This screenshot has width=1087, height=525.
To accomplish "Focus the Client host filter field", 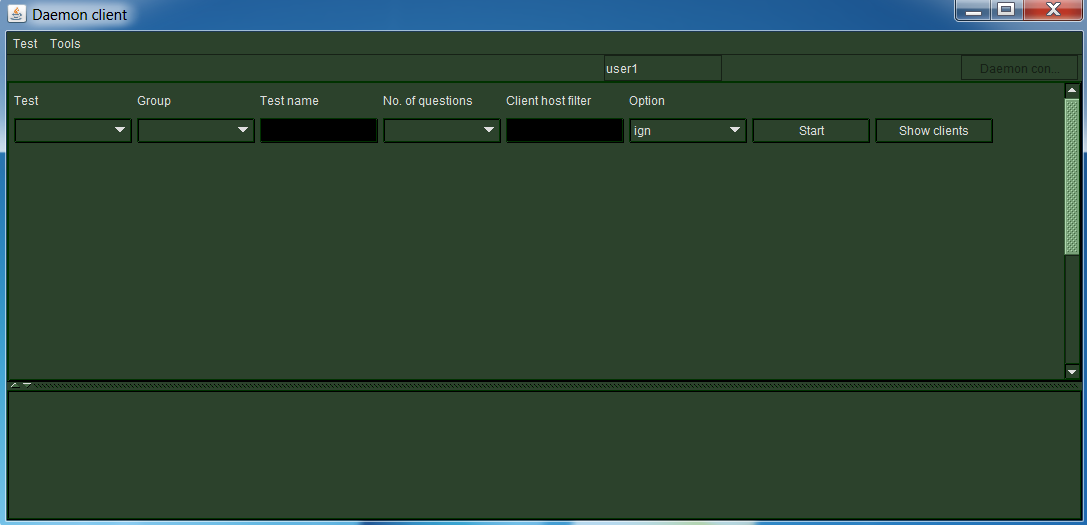I will 565,130.
